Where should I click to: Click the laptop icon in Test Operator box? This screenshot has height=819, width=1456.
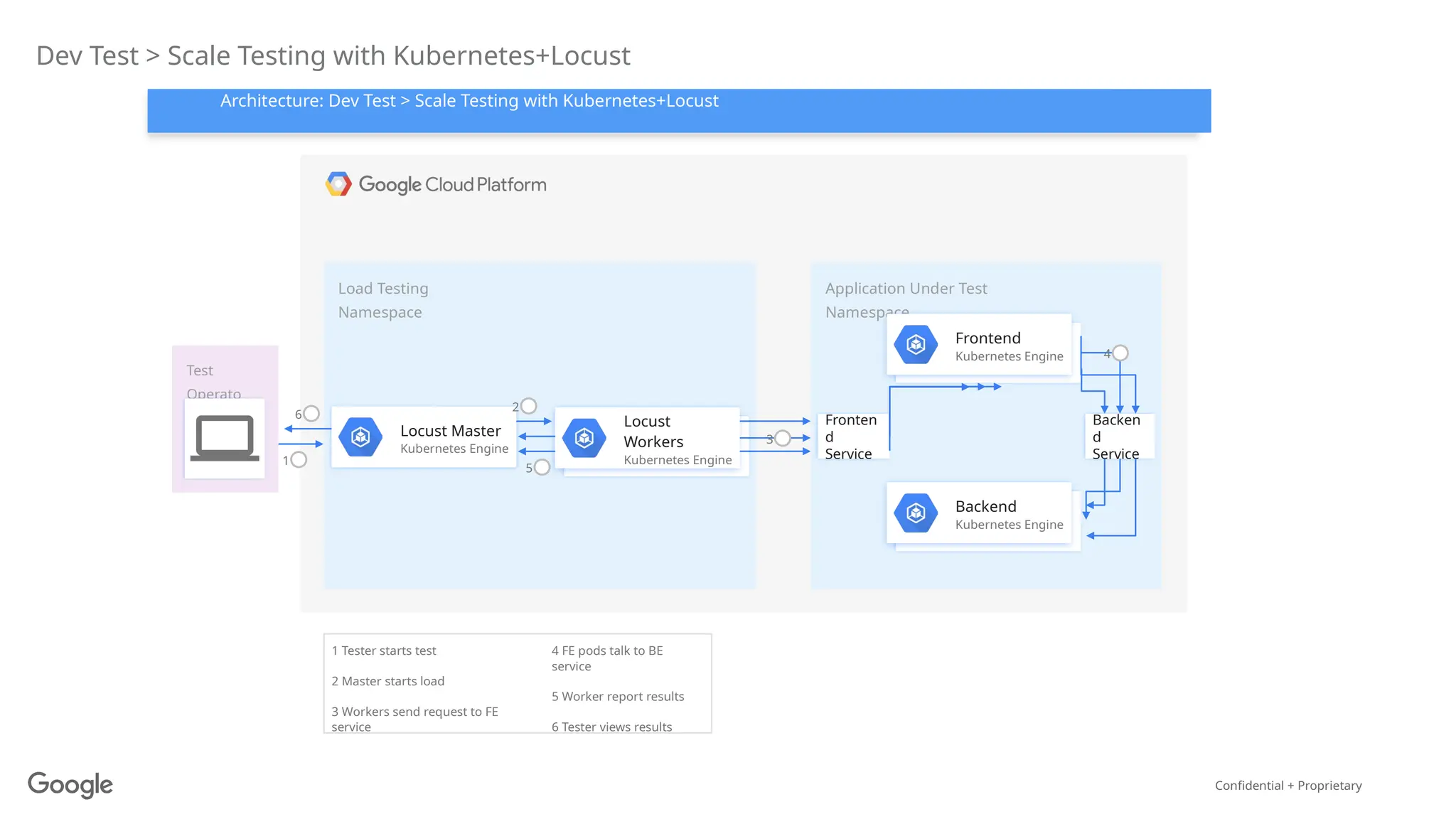point(225,438)
